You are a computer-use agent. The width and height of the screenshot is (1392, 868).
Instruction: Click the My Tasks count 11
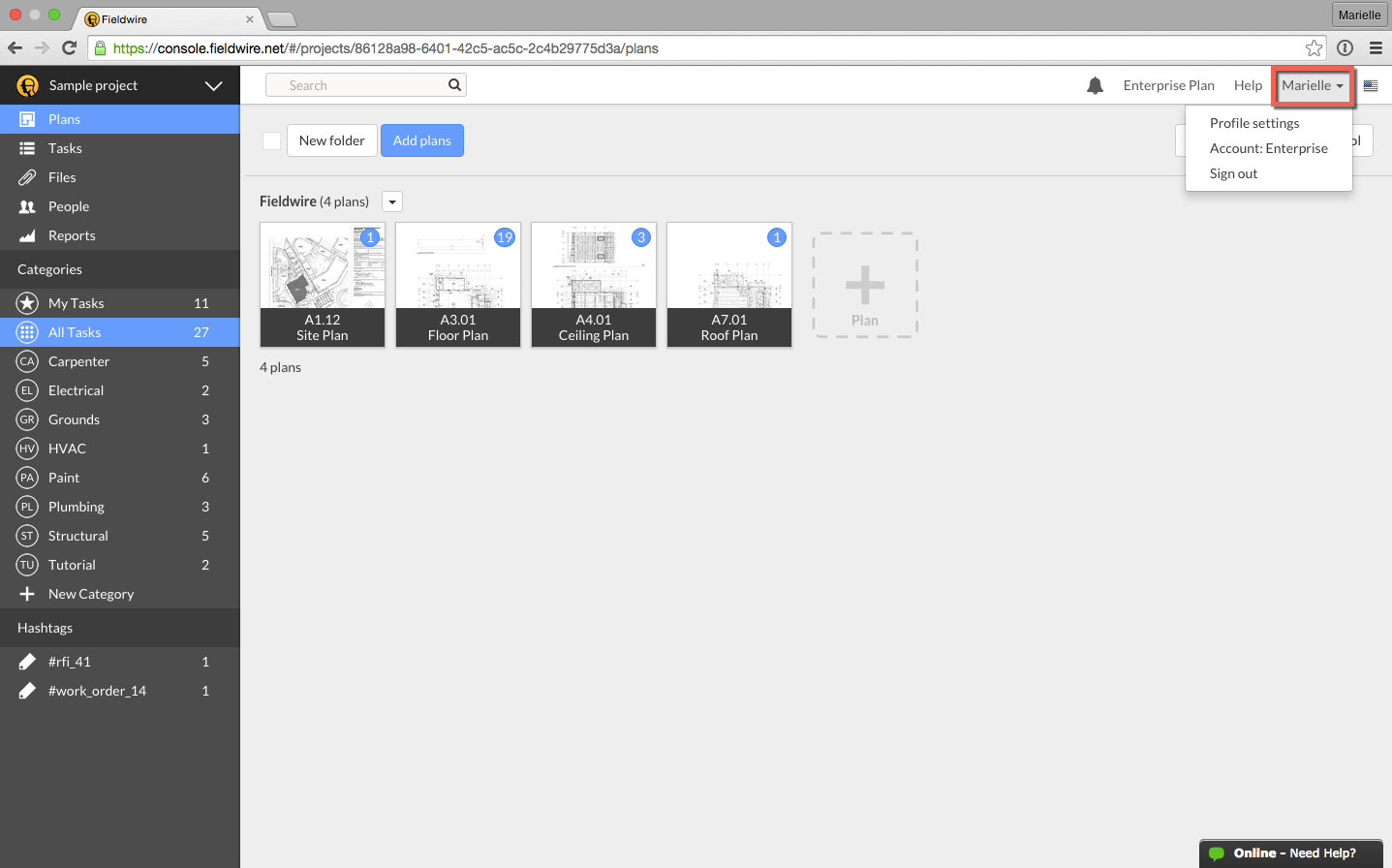201,303
